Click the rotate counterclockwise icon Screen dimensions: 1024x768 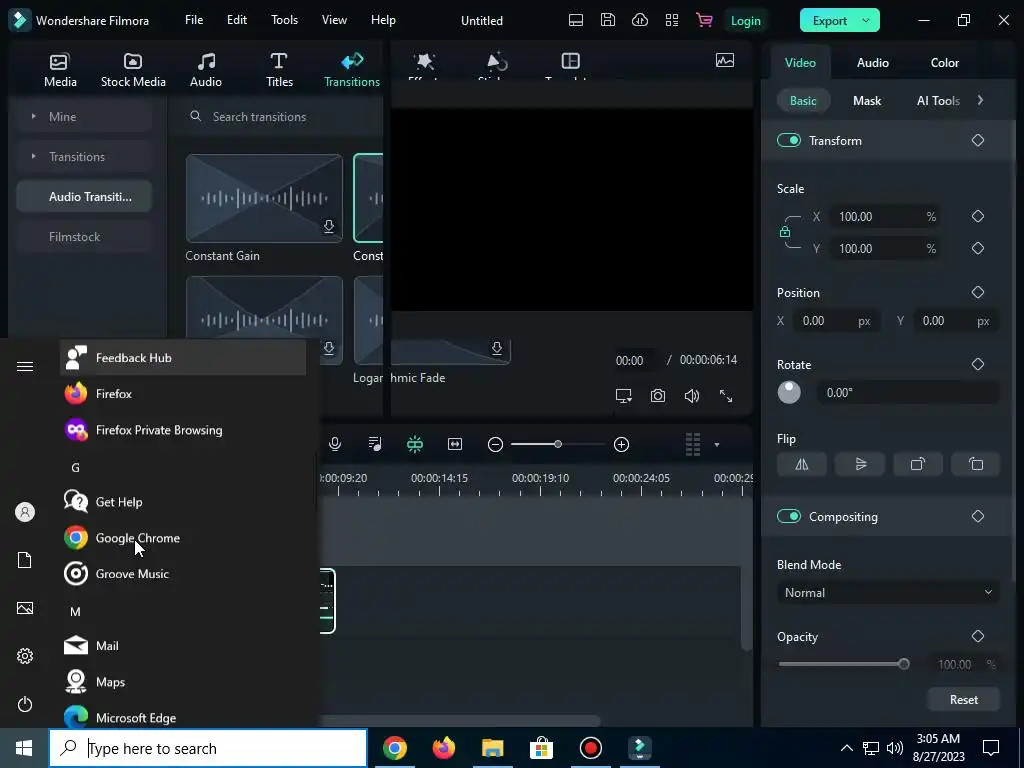(x=976, y=464)
